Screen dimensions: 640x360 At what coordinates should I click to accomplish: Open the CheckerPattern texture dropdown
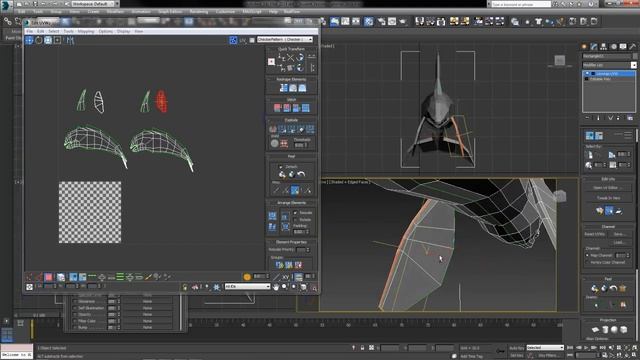(285, 40)
